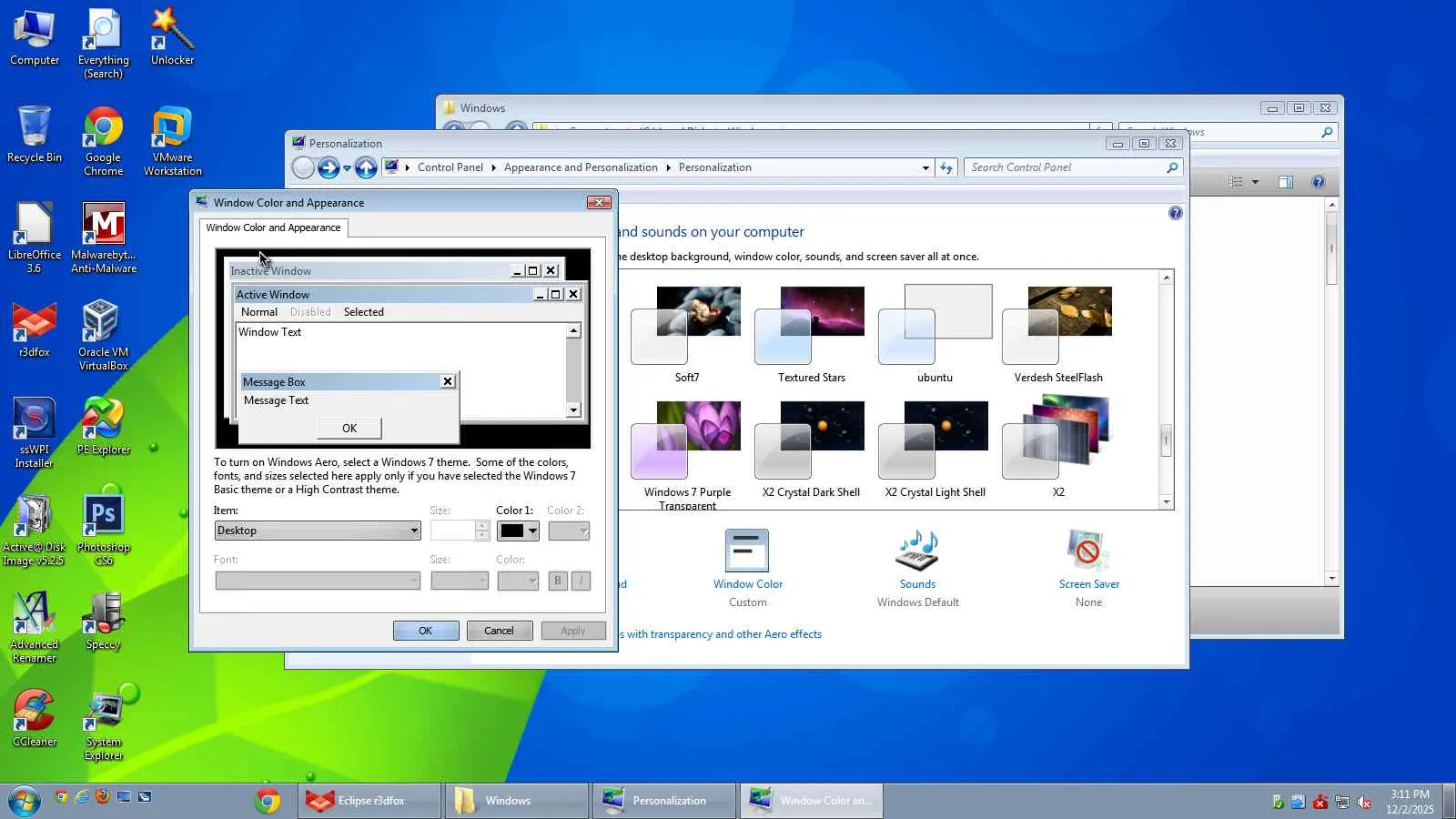Launch Everything (Search) from the desktop
The image size is (1456, 819).
coord(103,44)
